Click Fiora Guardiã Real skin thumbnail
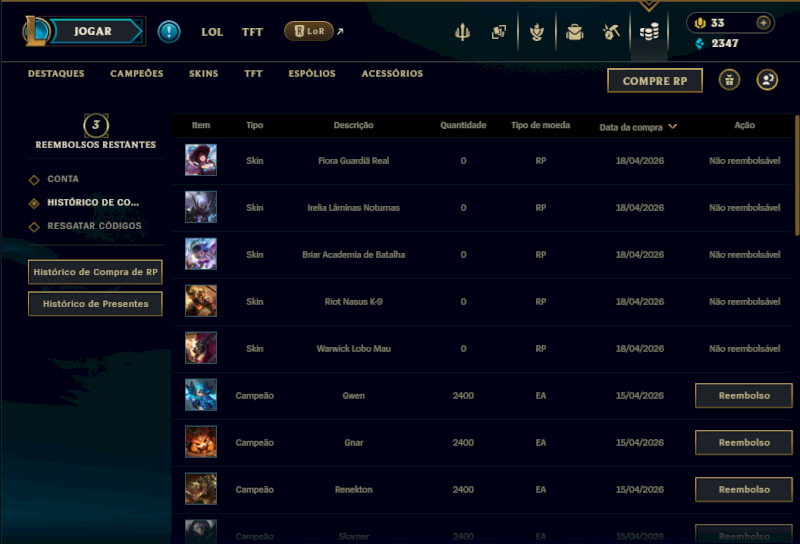This screenshot has height=544, width=800. pos(201,160)
